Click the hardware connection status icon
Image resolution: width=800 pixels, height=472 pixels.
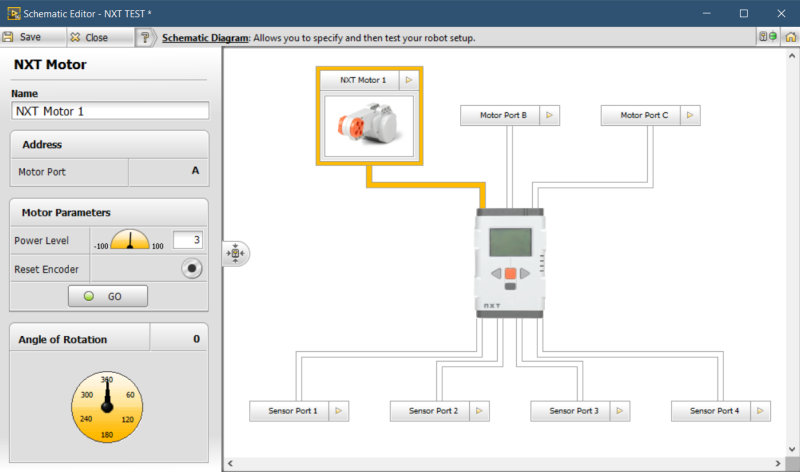[x=767, y=37]
